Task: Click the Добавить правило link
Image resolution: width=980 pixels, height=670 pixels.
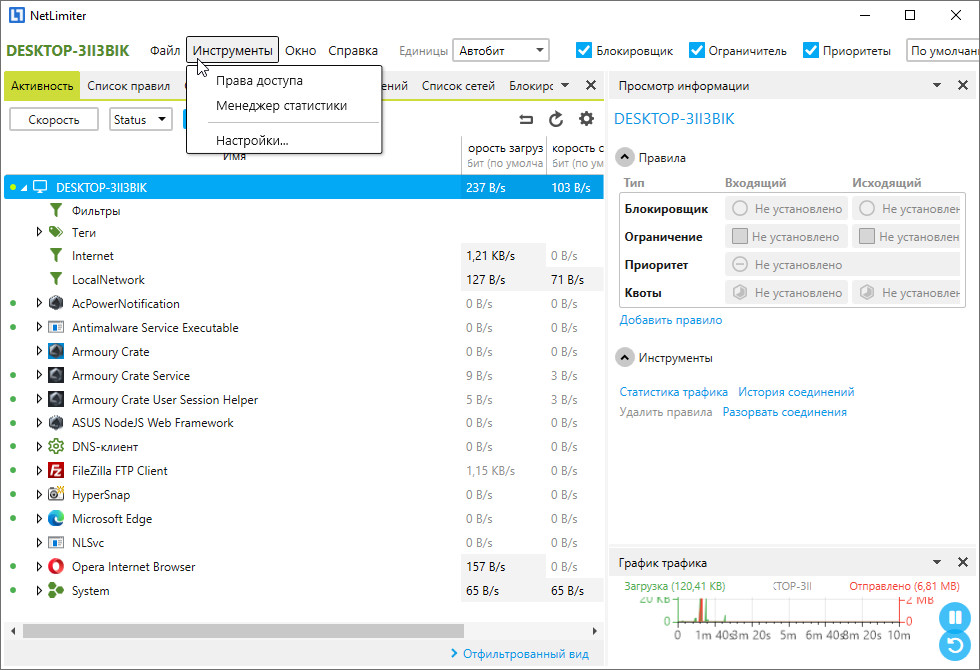Action: pyautogui.click(x=670, y=320)
